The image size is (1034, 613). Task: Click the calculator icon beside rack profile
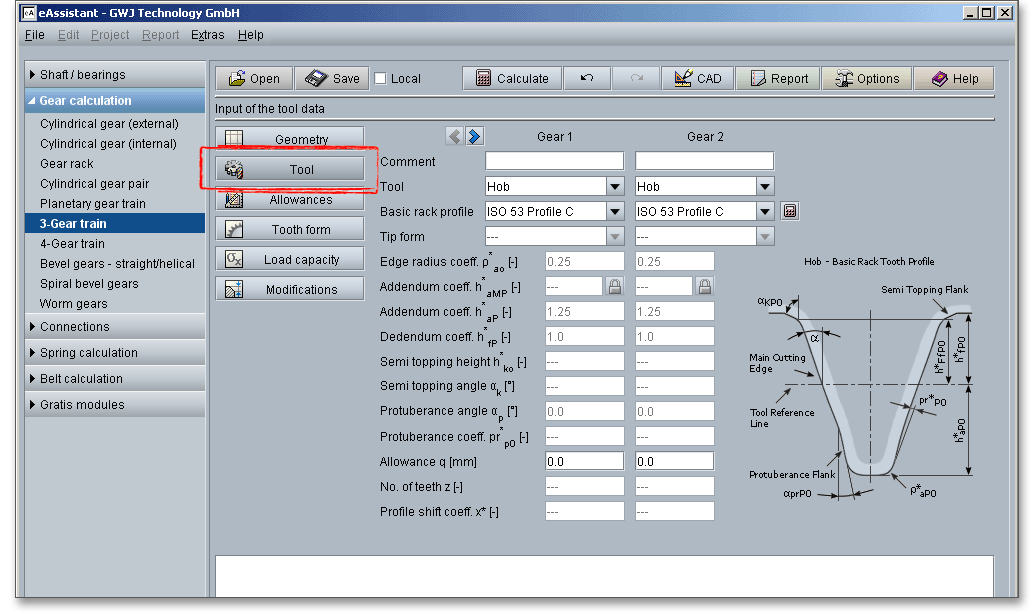tap(790, 211)
